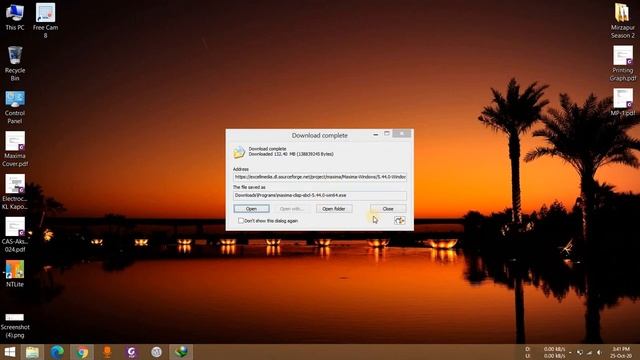Click the file saved as path field

[x=320, y=196]
